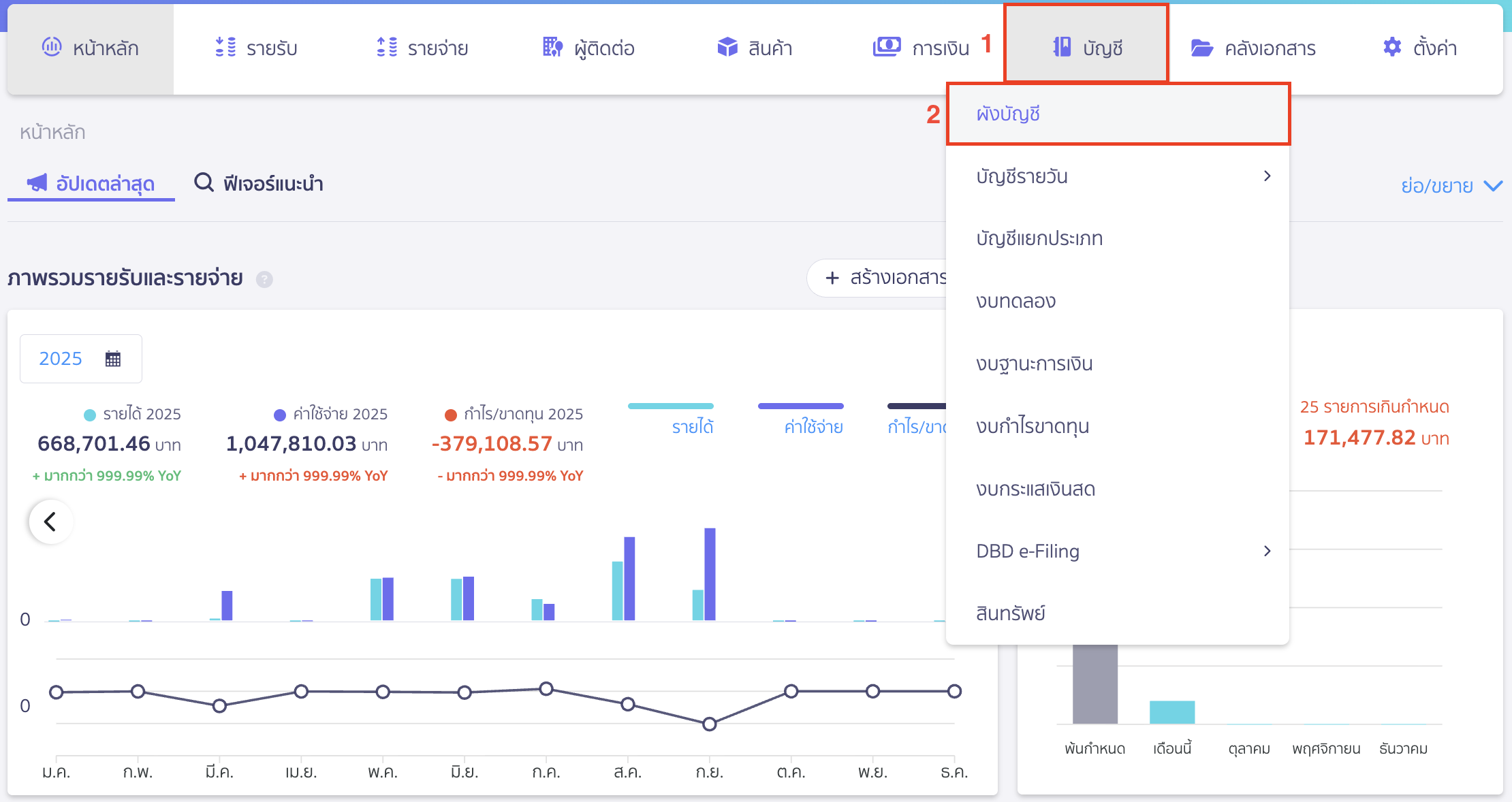Expand the DBD e-Filing submenu chevron
This screenshot has height=802, width=1512.
[x=1267, y=551]
